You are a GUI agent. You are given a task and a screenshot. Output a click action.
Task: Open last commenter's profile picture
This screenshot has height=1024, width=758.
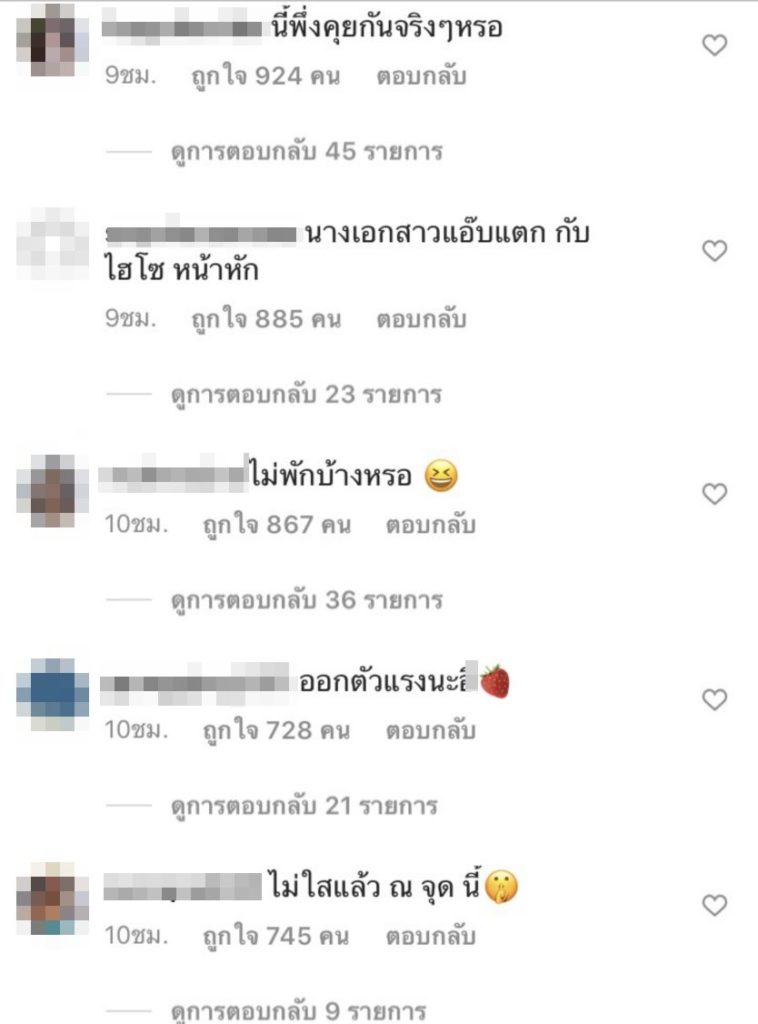tap(53, 899)
